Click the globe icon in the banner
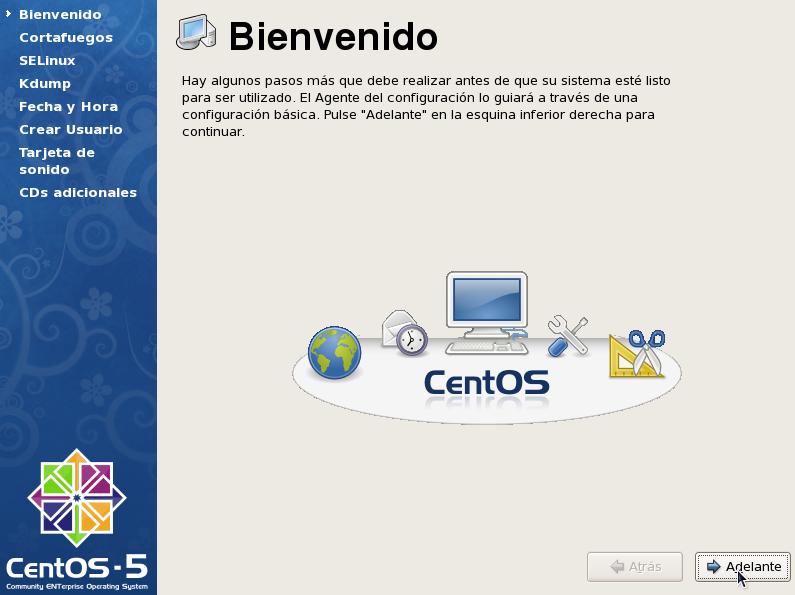Viewport: 795px width, 595px height. [335, 353]
